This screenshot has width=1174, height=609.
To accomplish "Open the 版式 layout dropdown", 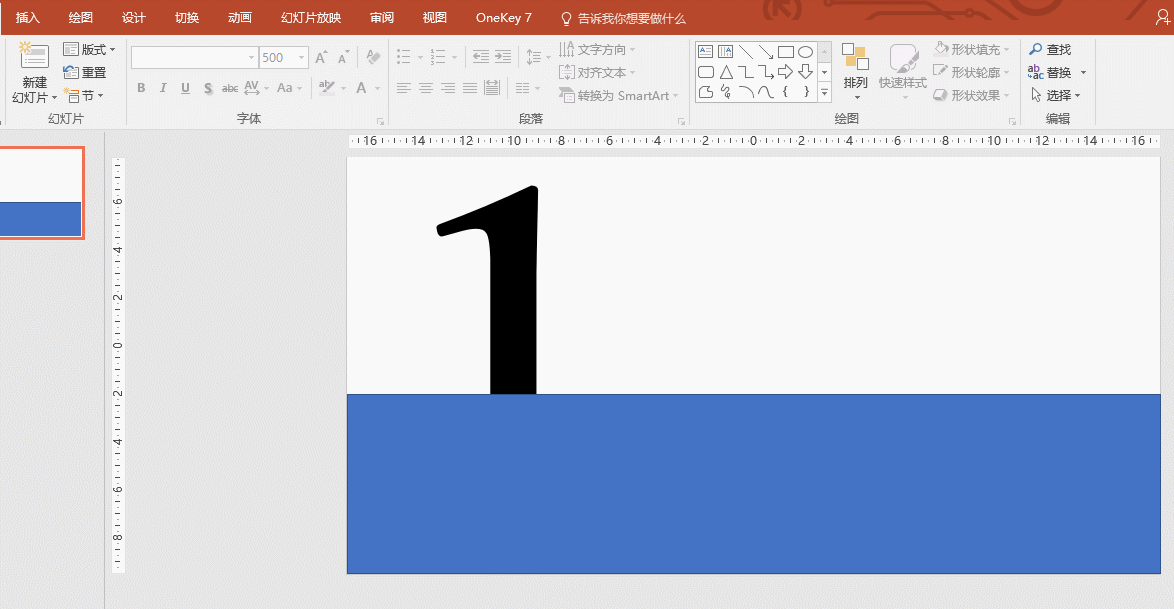I will (89, 49).
